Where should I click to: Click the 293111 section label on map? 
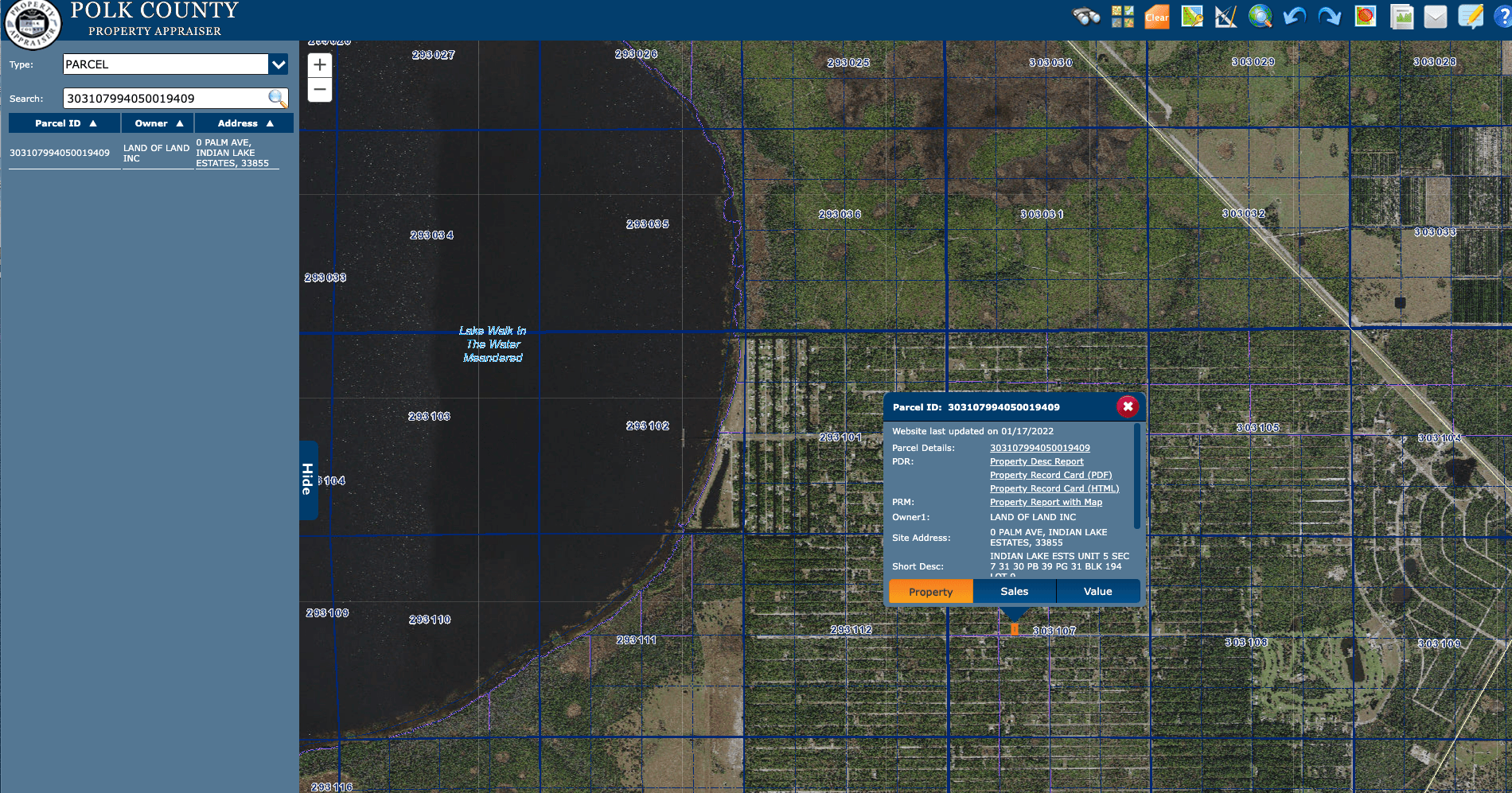[x=637, y=640]
